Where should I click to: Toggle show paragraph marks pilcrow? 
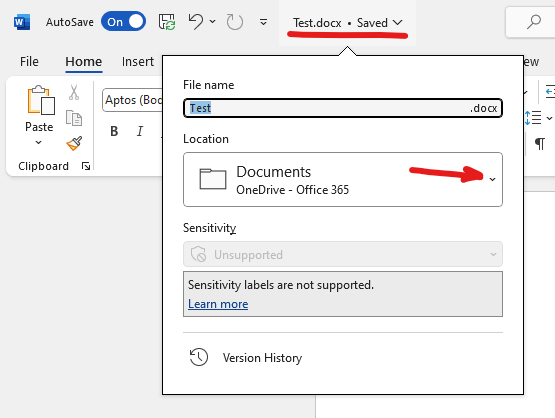click(540, 144)
